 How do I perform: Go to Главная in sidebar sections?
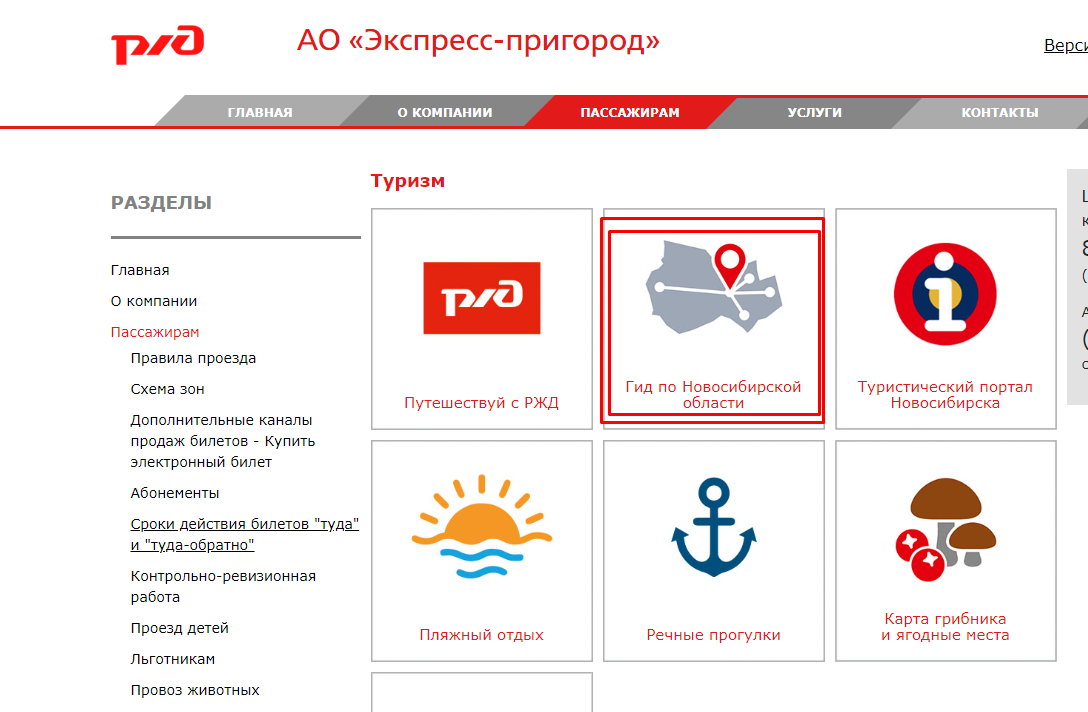tap(140, 270)
